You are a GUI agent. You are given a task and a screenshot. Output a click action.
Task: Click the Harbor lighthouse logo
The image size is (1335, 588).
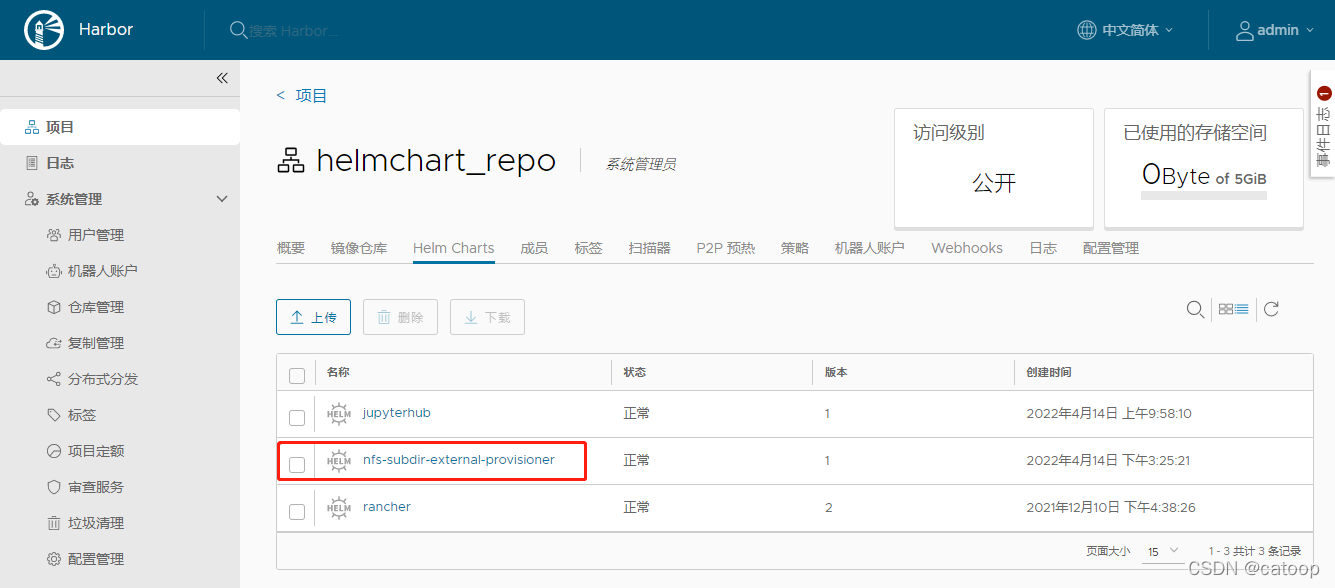(x=42, y=30)
